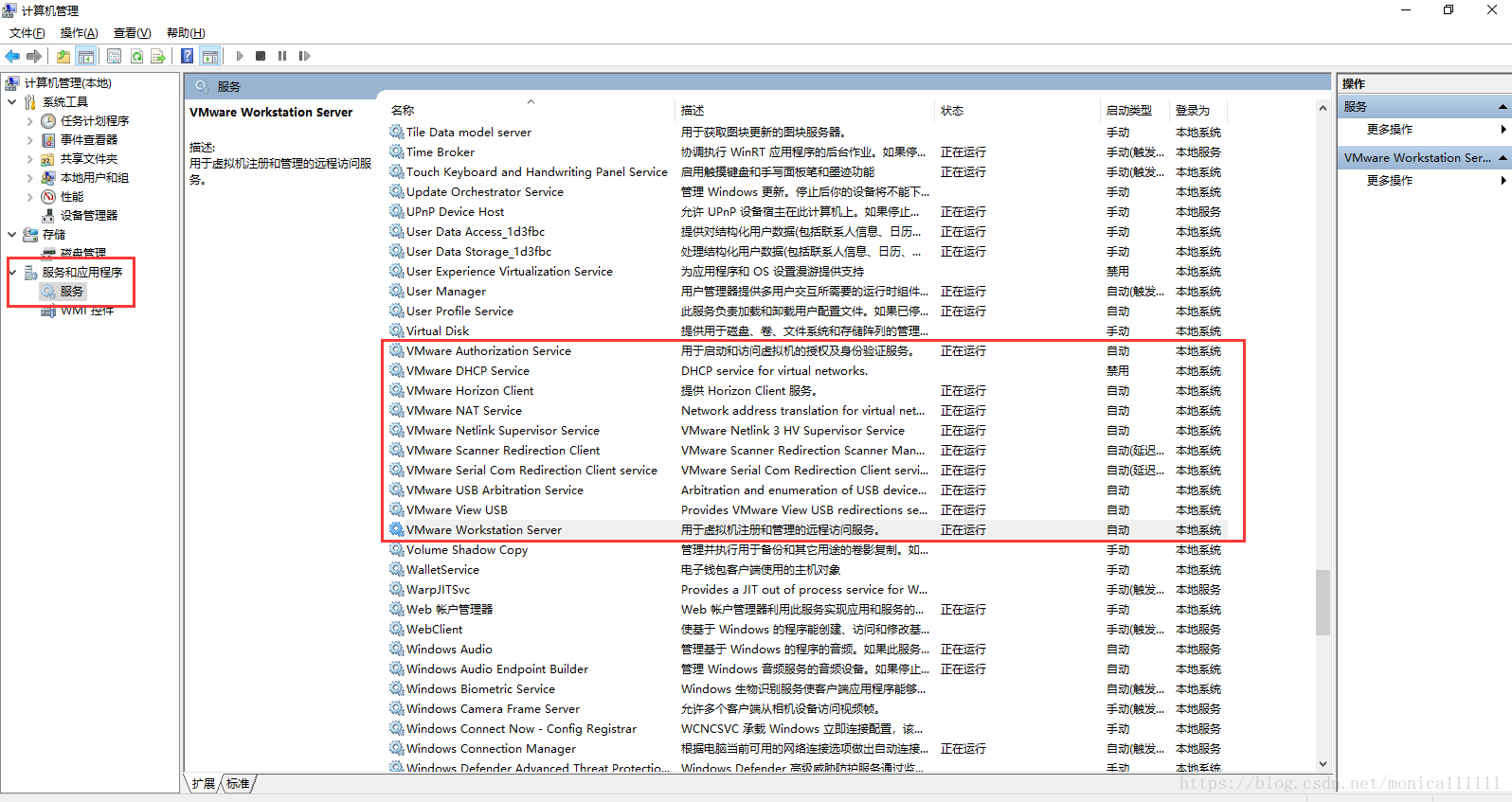Collapse the 系统工具 tree node
This screenshot has height=802, width=1512.
pyautogui.click(x=12, y=101)
